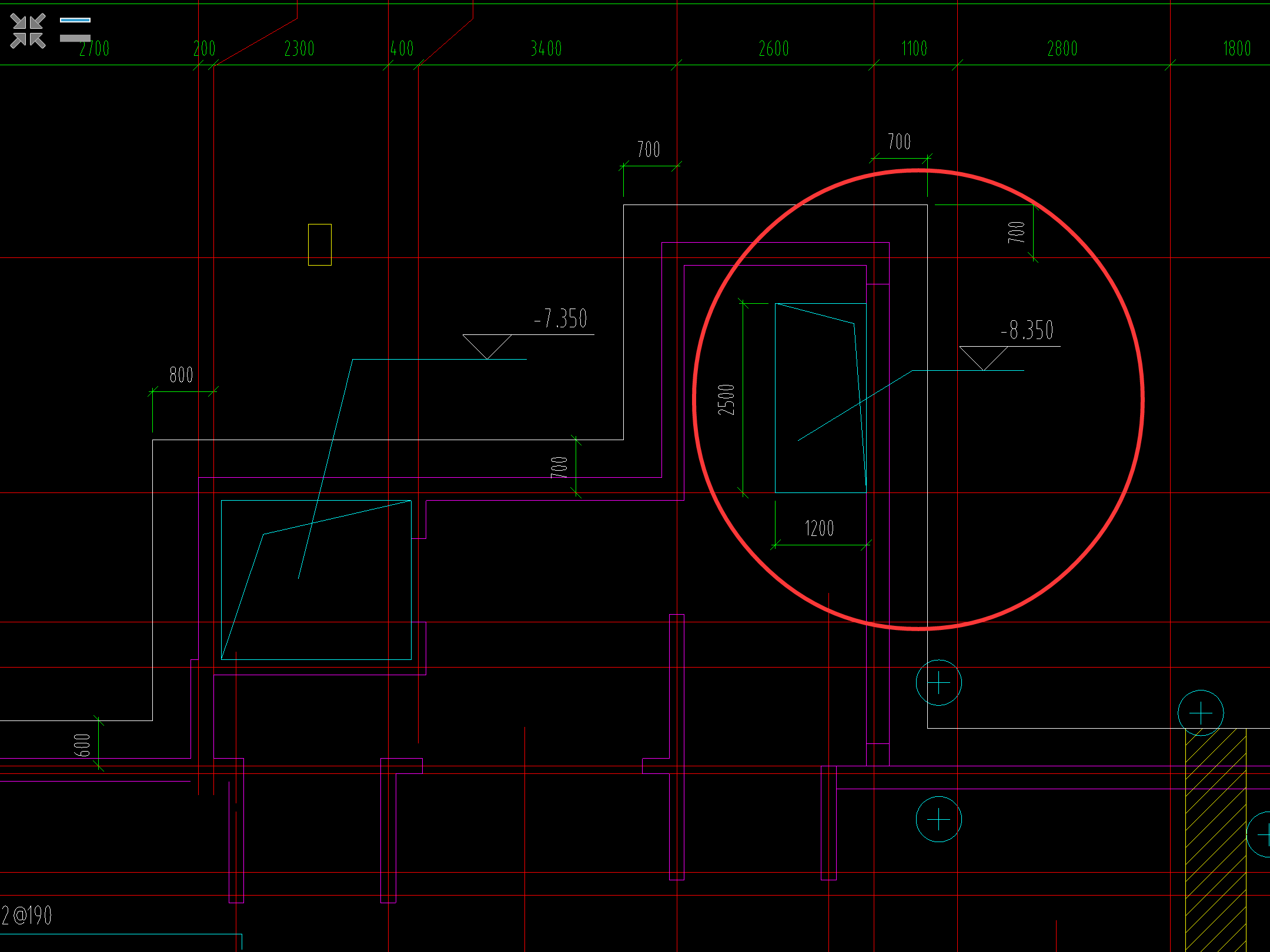Pick the -7.350 elevation label

[x=560, y=319]
